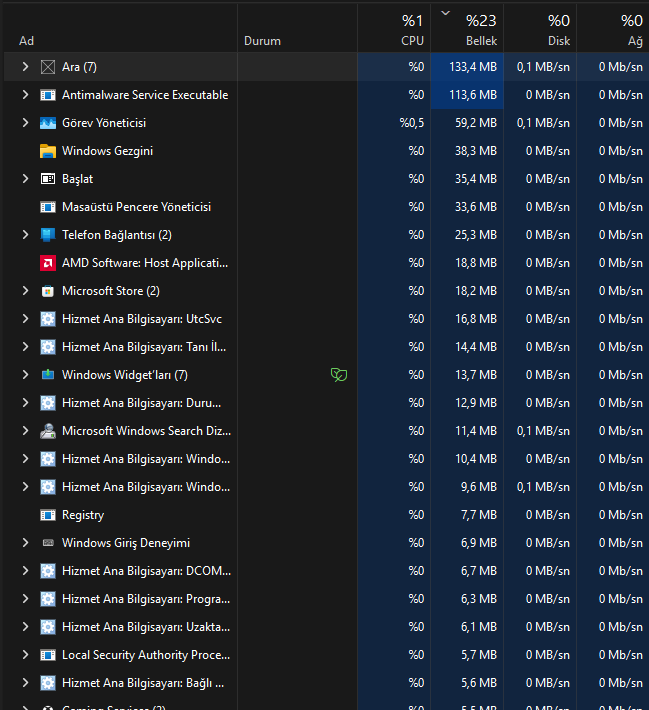The image size is (649, 710).
Task: Select the Masaüstü Pencere Yöneticisi name
Action: [x=136, y=207]
